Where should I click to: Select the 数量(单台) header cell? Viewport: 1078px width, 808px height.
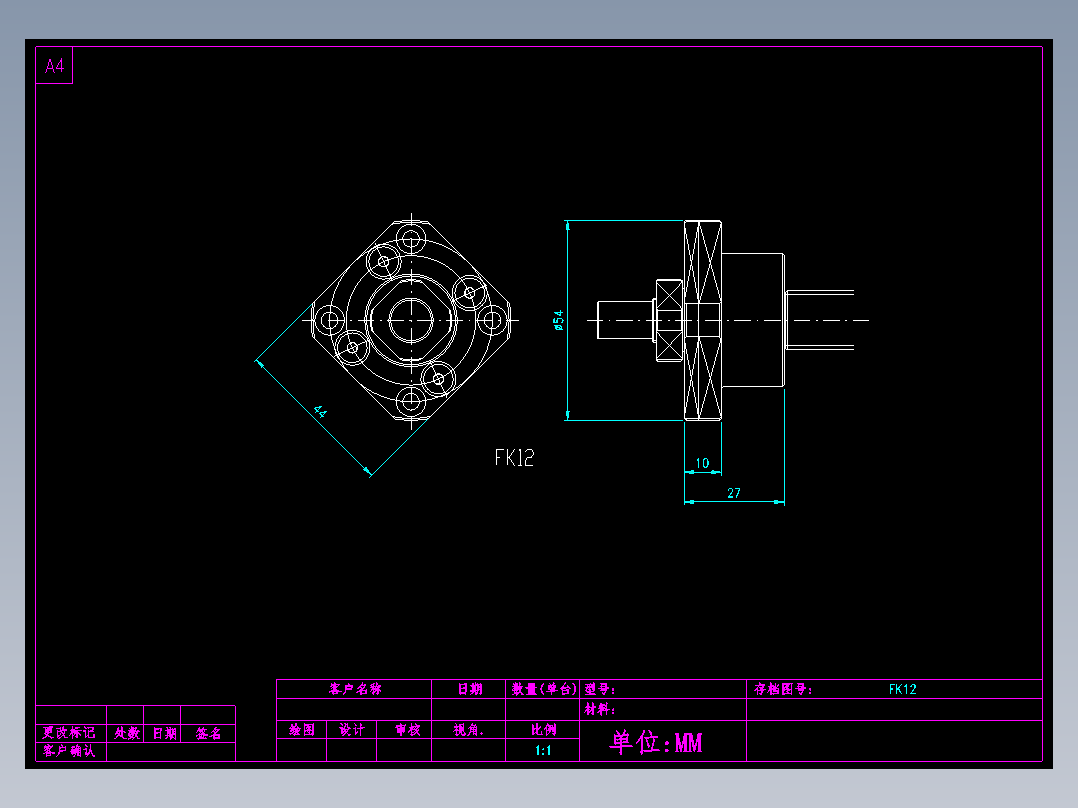click(x=543, y=689)
